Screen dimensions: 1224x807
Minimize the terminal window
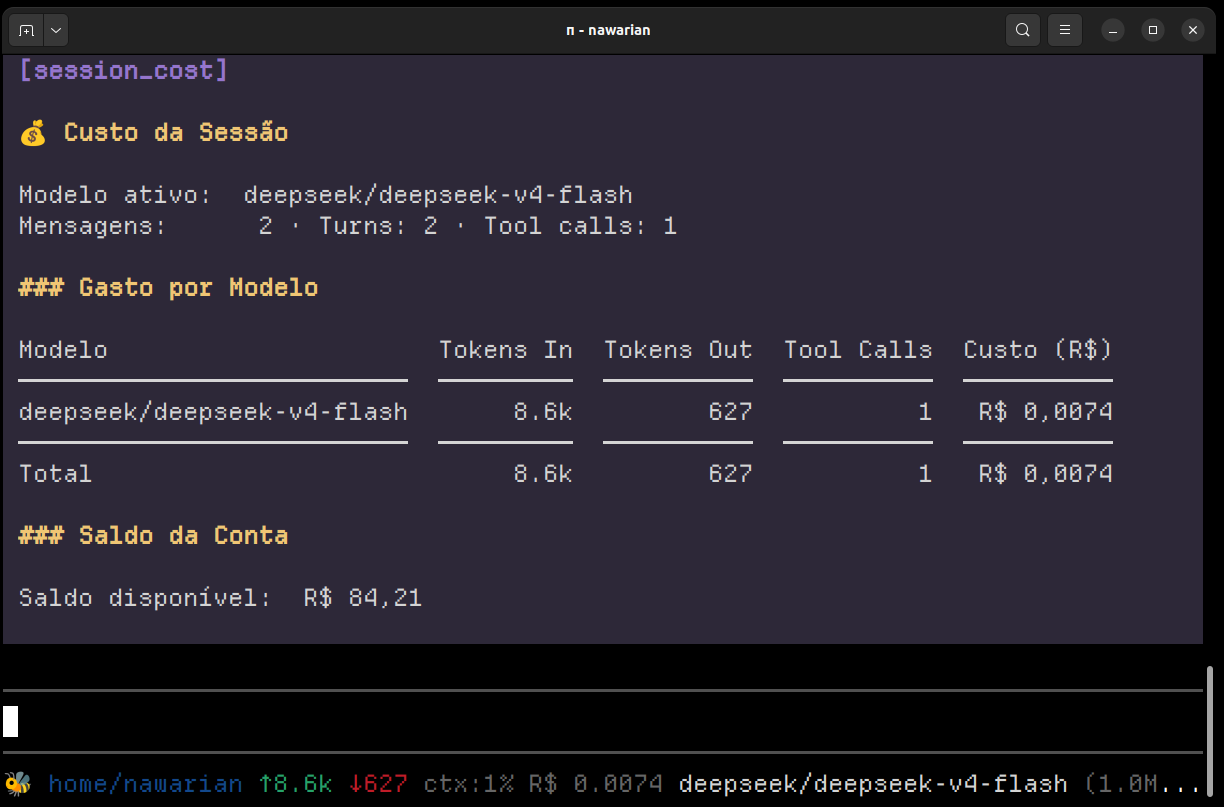(1114, 30)
